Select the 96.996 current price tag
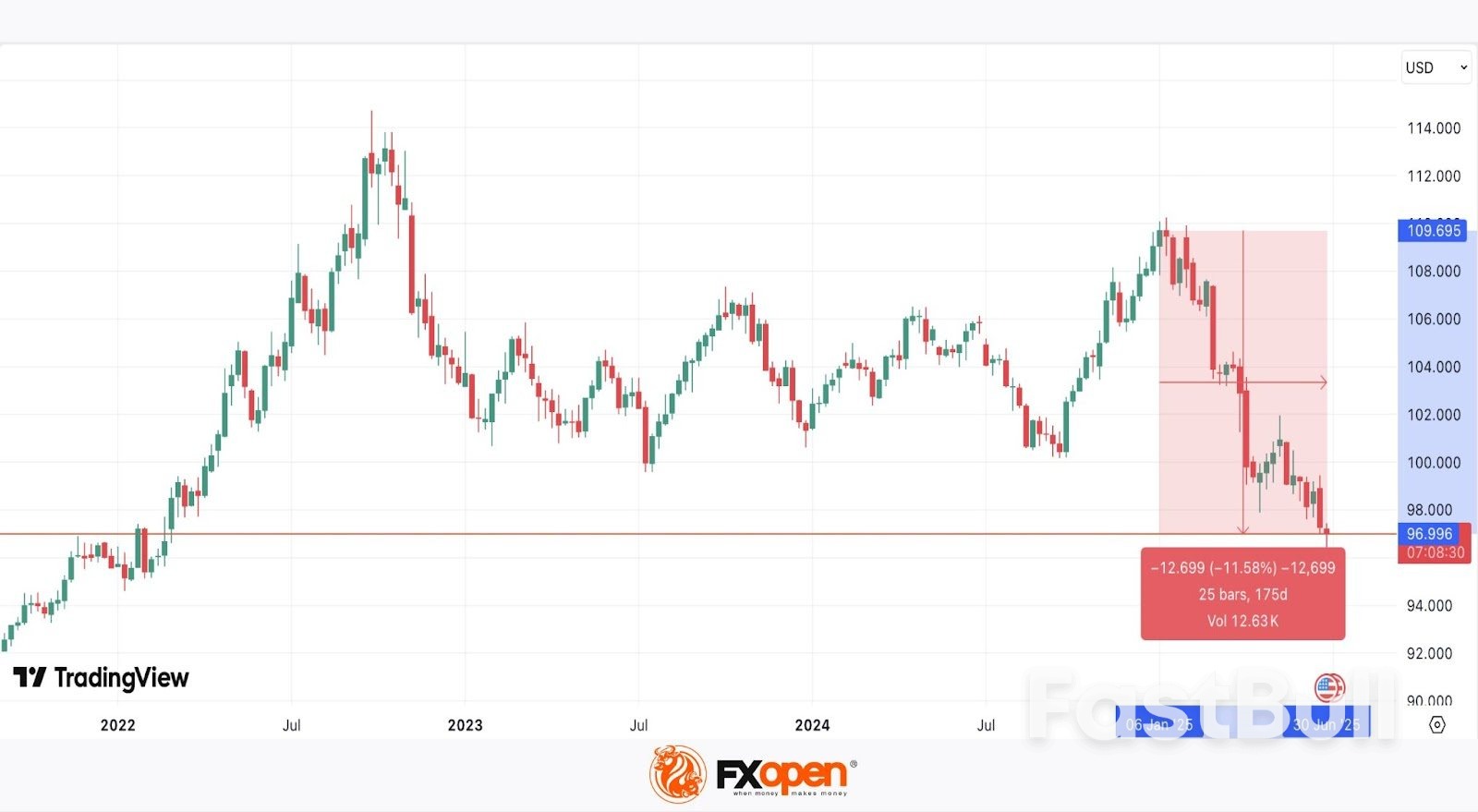 pos(1431,533)
